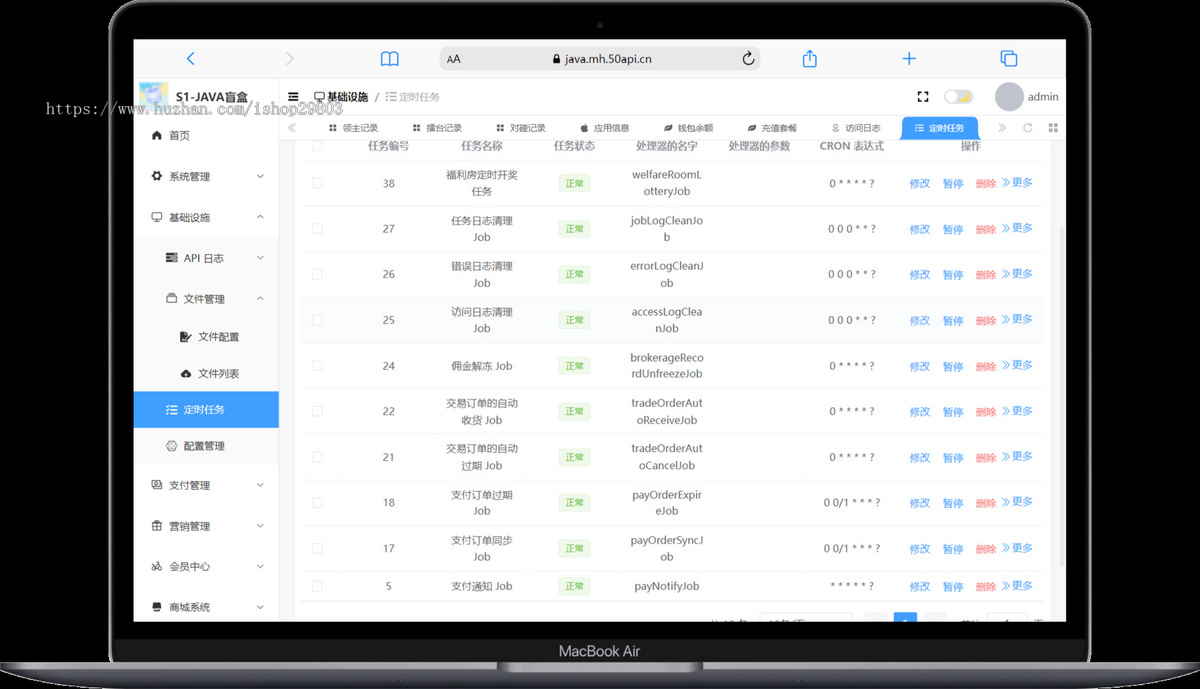Enter fullscreen mode via the expand icon
The image size is (1200, 689).
click(x=922, y=96)
